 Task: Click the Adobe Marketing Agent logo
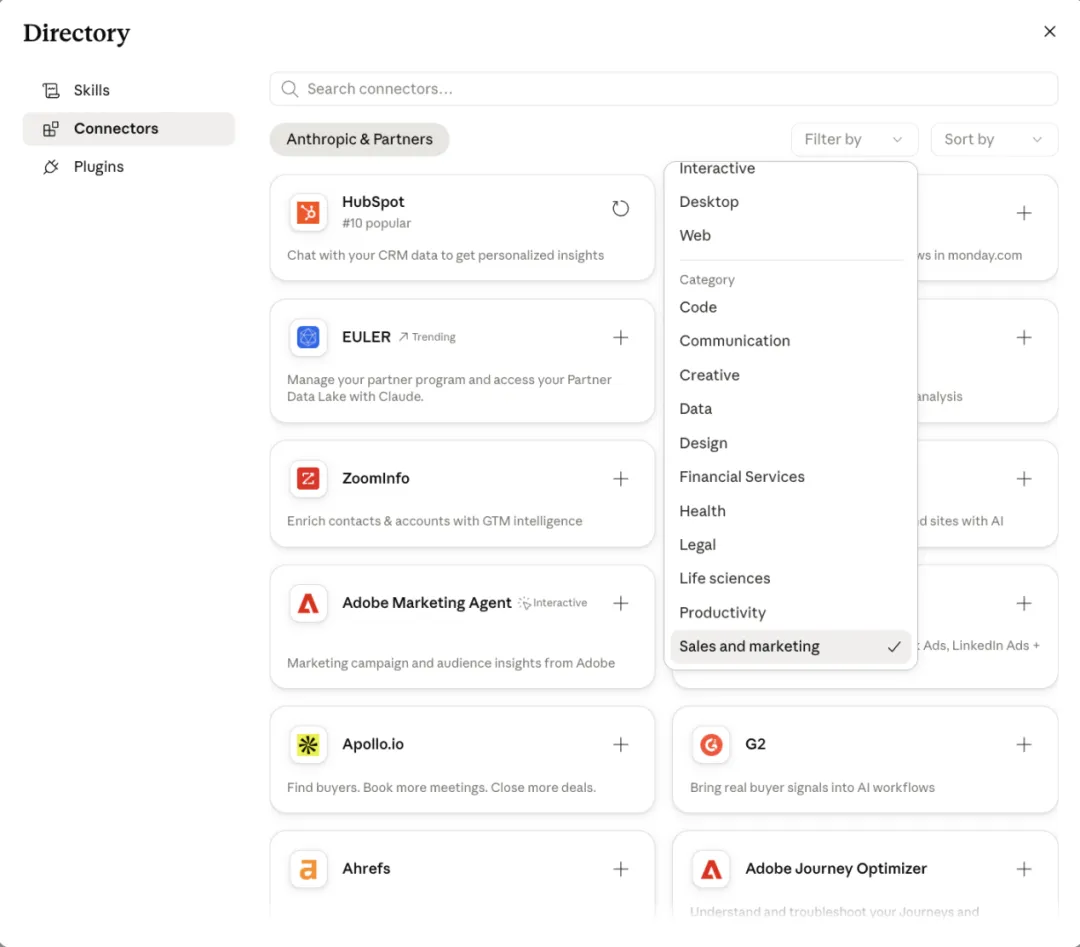point(308,603)
